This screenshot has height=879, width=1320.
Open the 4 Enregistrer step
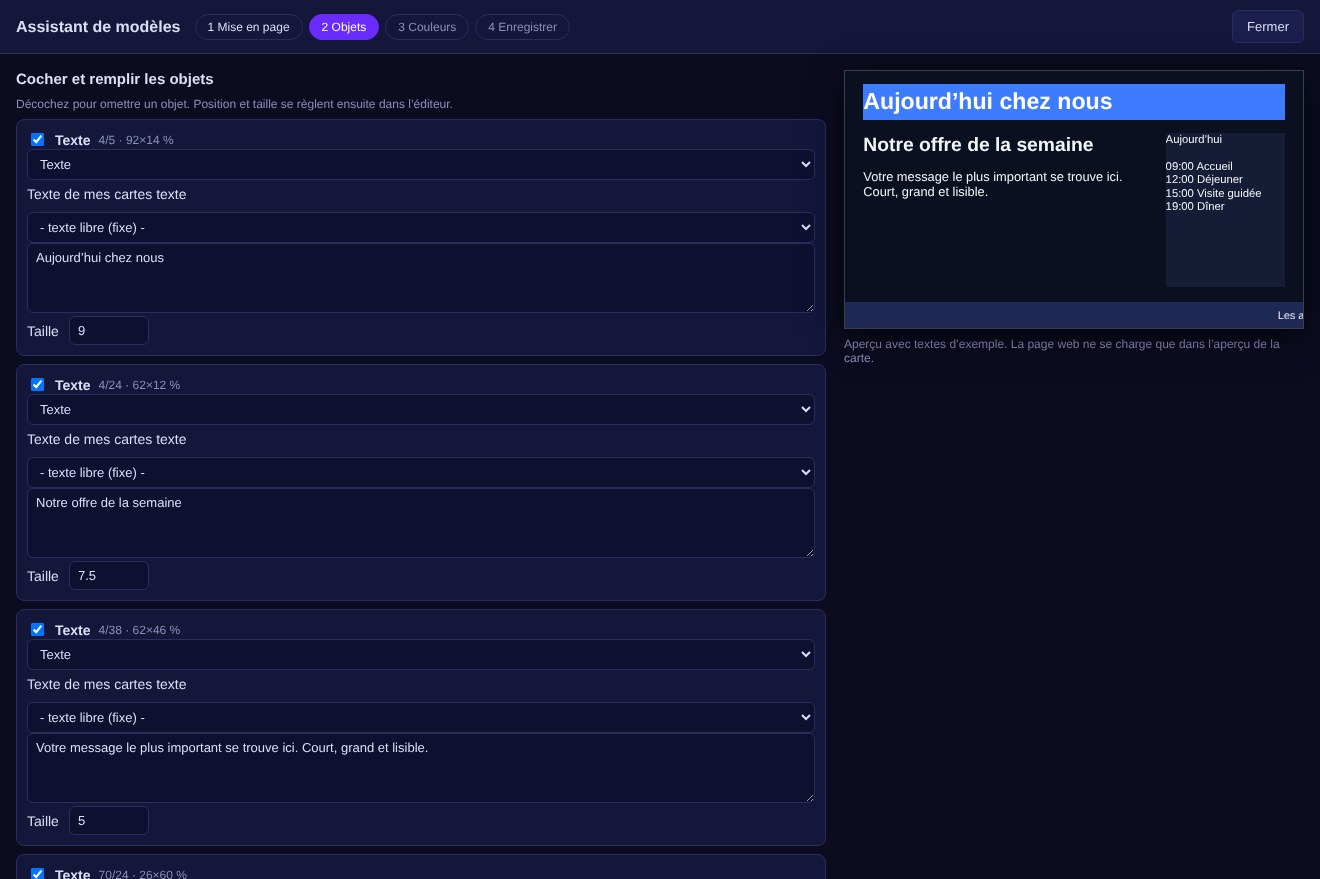(522, 27)
